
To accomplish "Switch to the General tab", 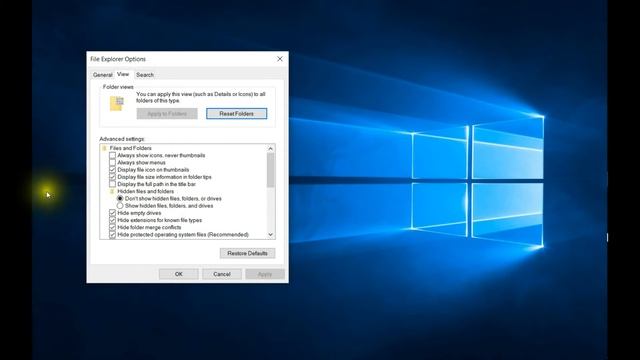I will point(102,75).
